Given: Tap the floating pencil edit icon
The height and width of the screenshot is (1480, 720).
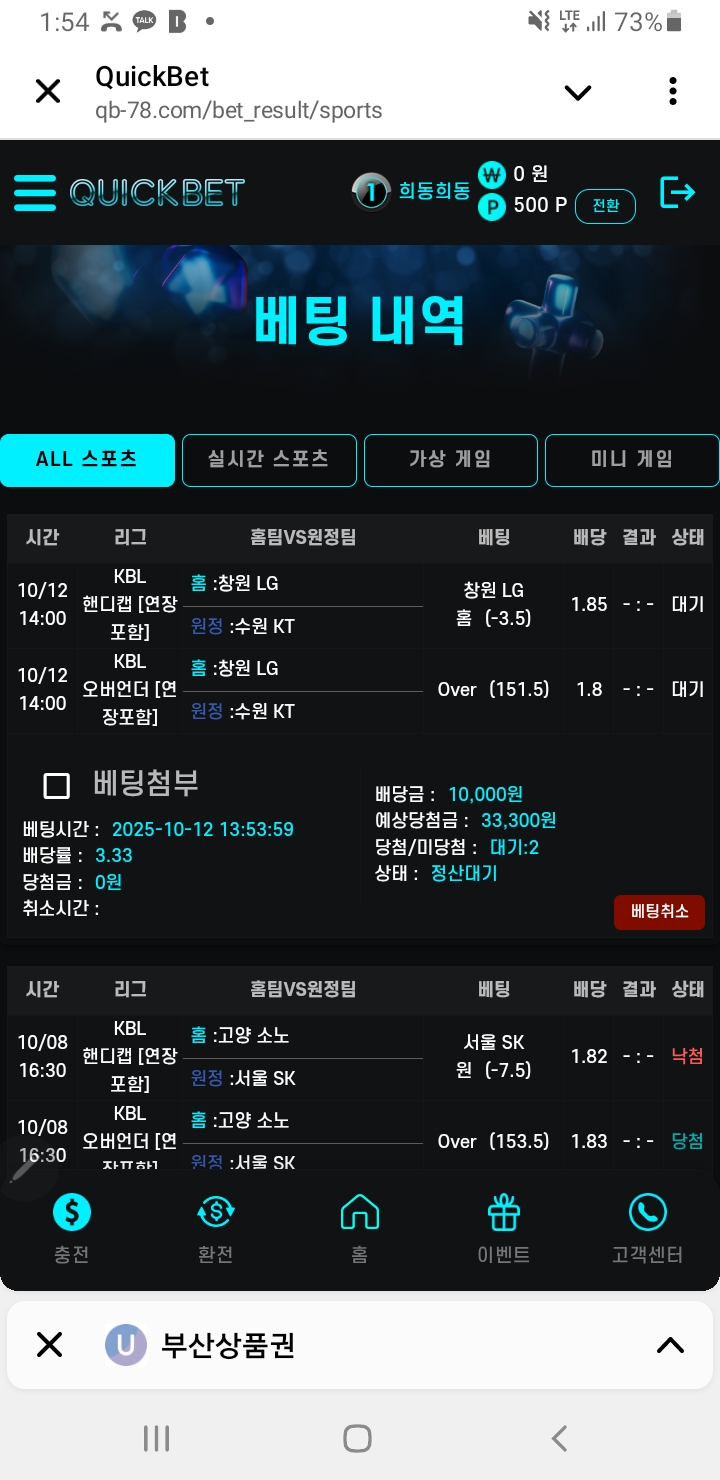Looking at the screenshot, I should click(24, 1168).
